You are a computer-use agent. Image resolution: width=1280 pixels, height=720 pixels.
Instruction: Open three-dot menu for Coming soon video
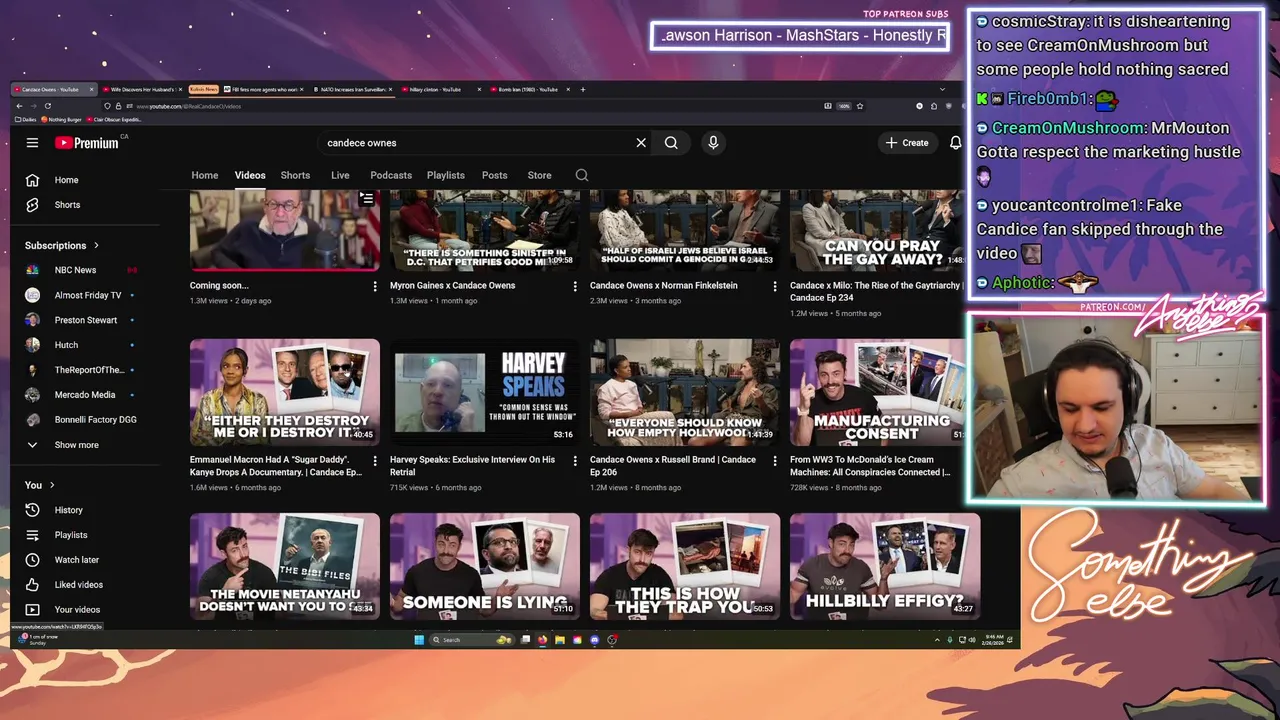pos(374,286)
